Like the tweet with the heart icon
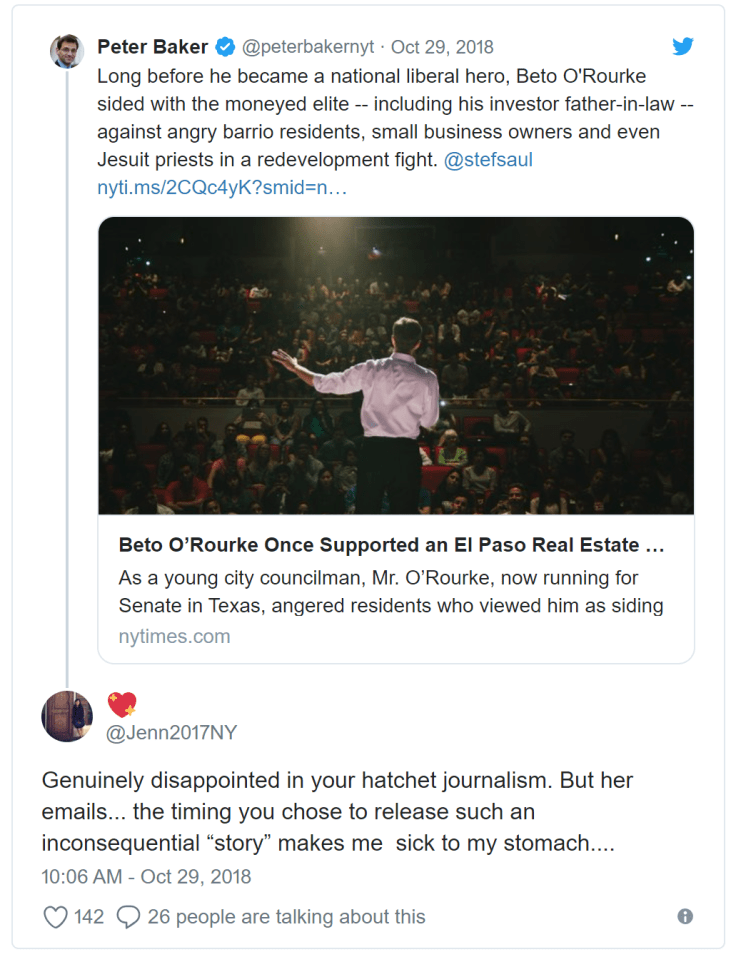 coord(55,917)
